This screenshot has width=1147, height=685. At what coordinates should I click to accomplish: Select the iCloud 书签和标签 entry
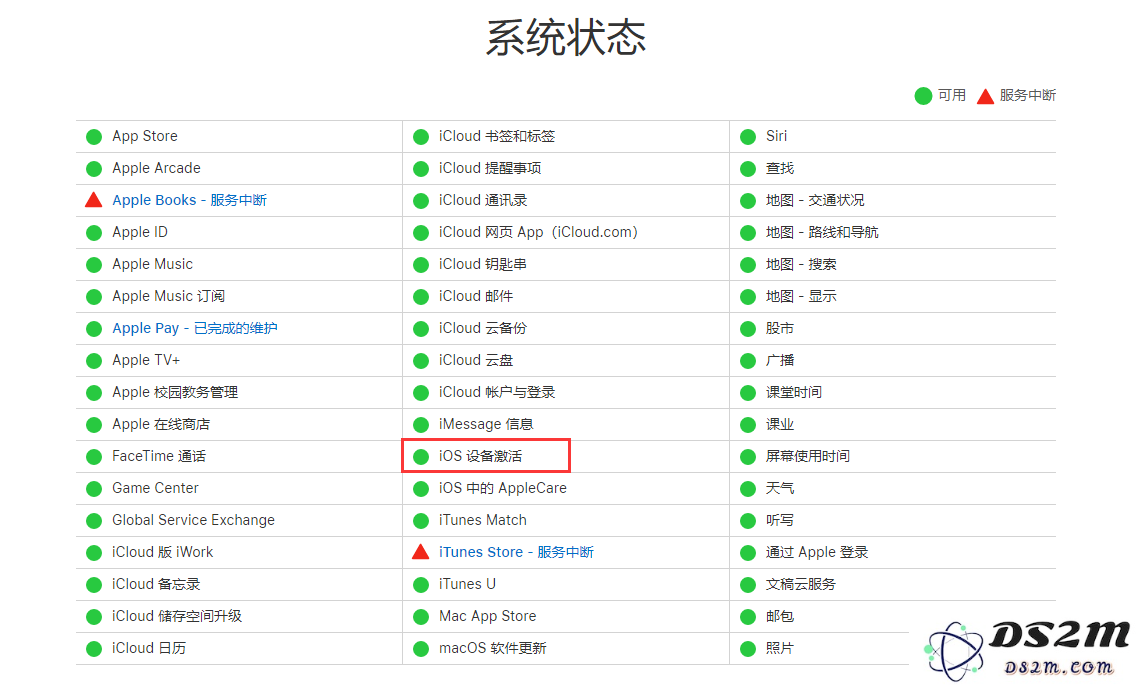click(x=497, y=136)
